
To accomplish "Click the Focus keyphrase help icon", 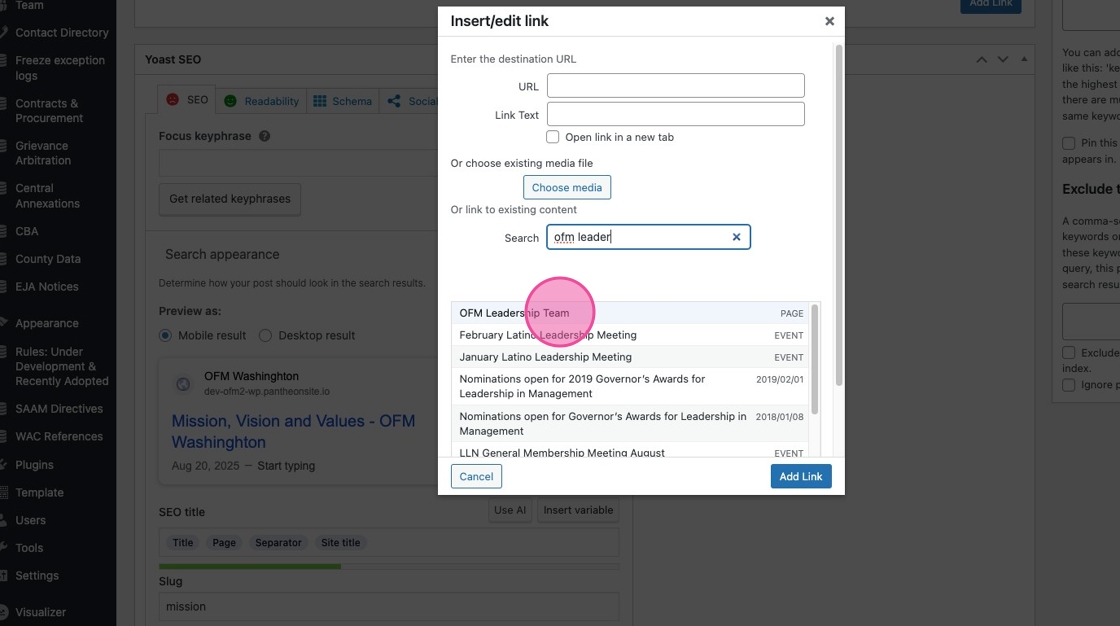I will coord(264,136).
